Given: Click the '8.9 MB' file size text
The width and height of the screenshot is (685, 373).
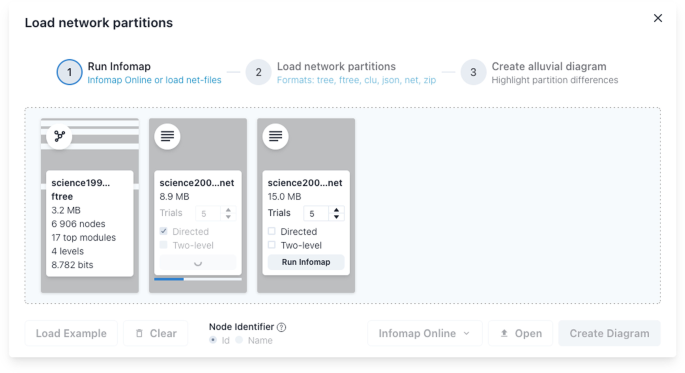Looking at the screenshot, I should tap(174, 197).
